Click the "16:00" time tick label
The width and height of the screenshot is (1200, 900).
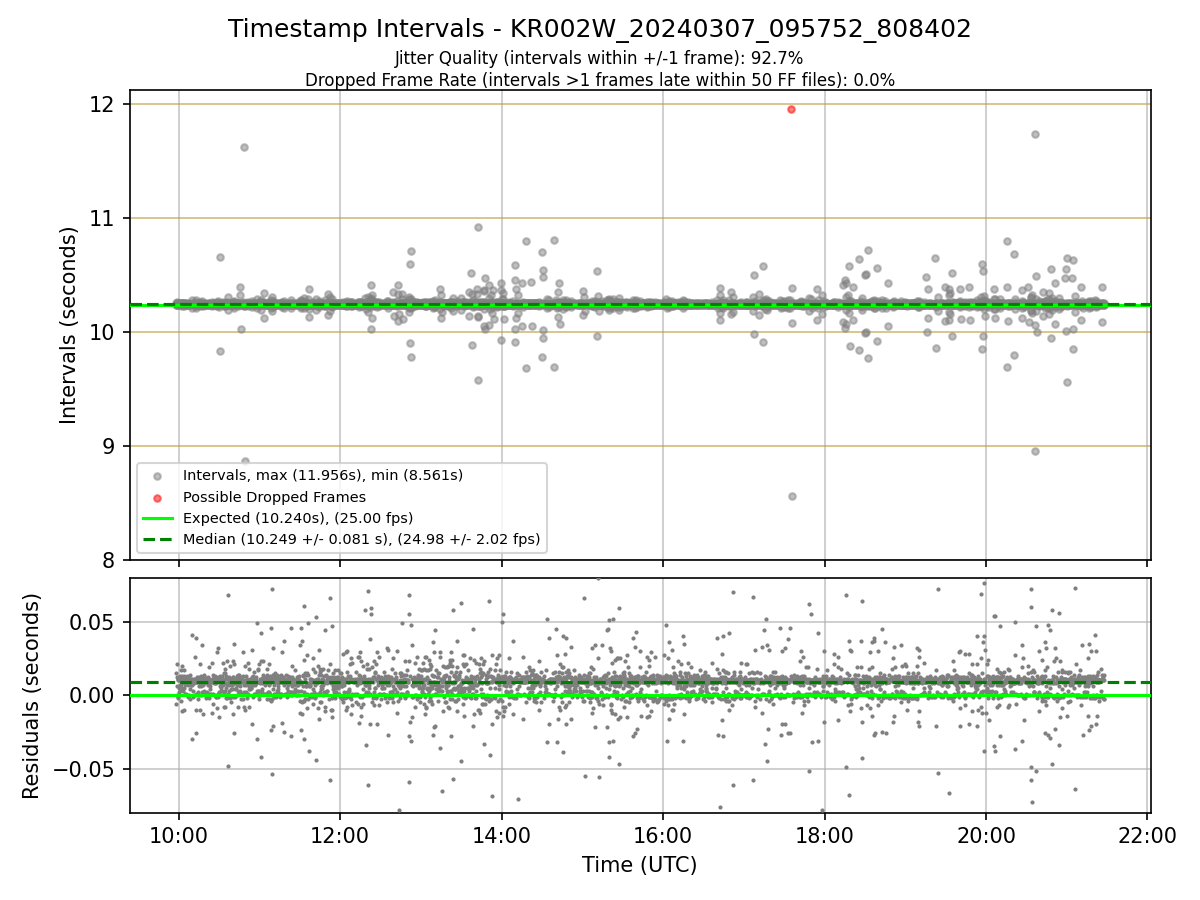(x=662, y=833)
